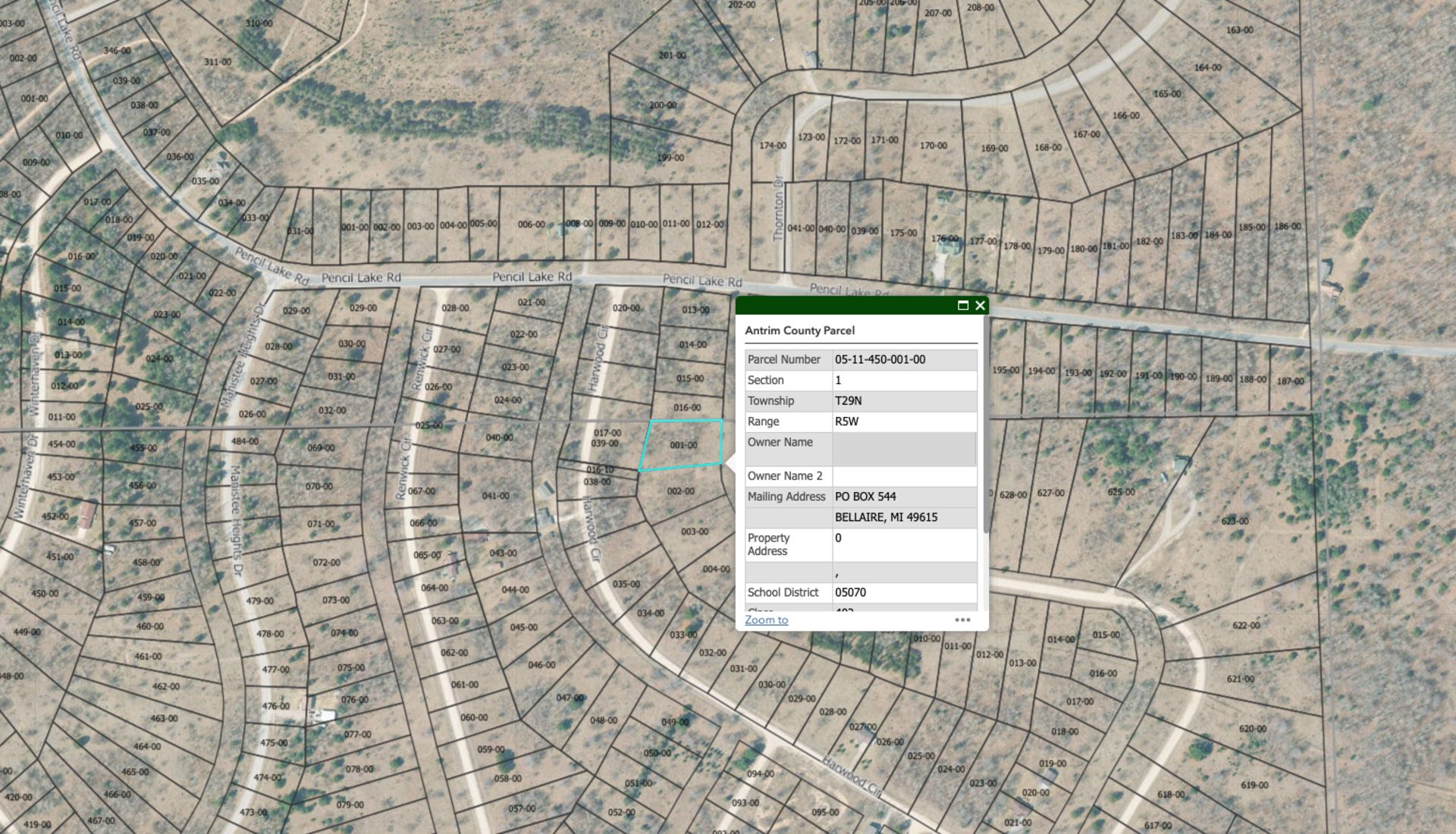Open the popup's three-dot options menu

pyautogui.click(x=962, y=619)
